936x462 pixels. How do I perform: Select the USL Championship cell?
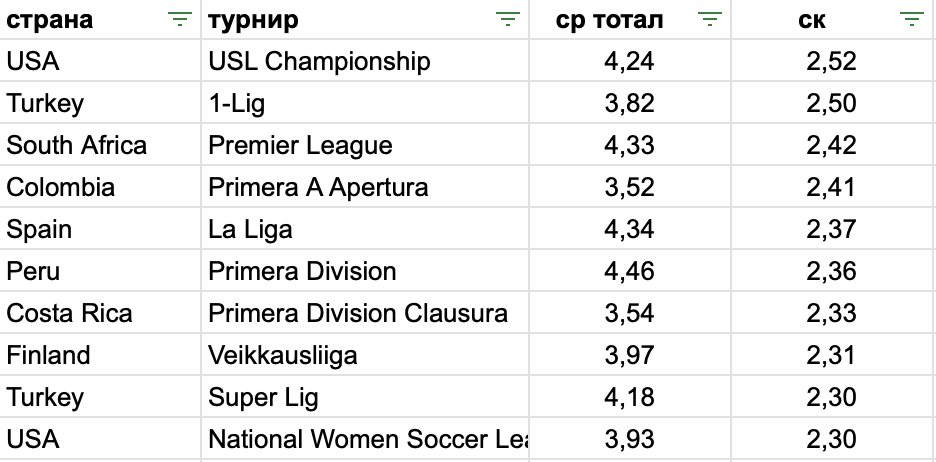365,61
